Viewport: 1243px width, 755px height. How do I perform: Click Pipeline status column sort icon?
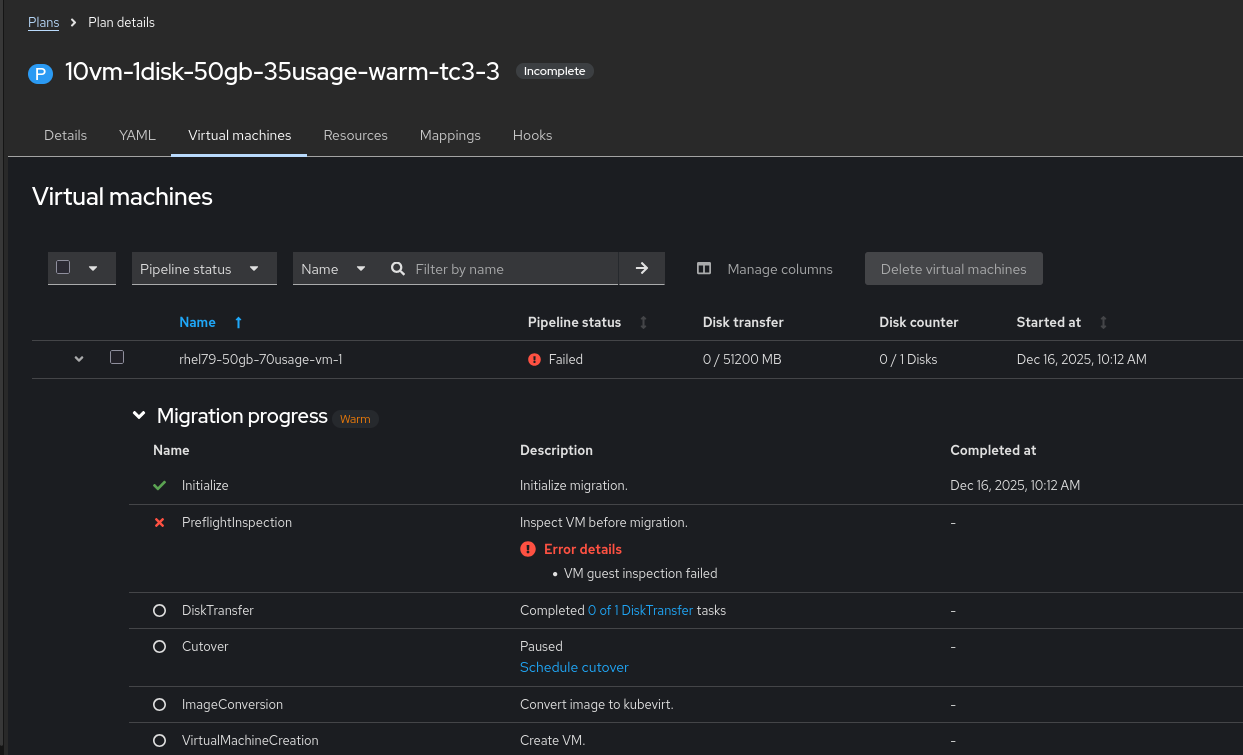coord(643,322)
